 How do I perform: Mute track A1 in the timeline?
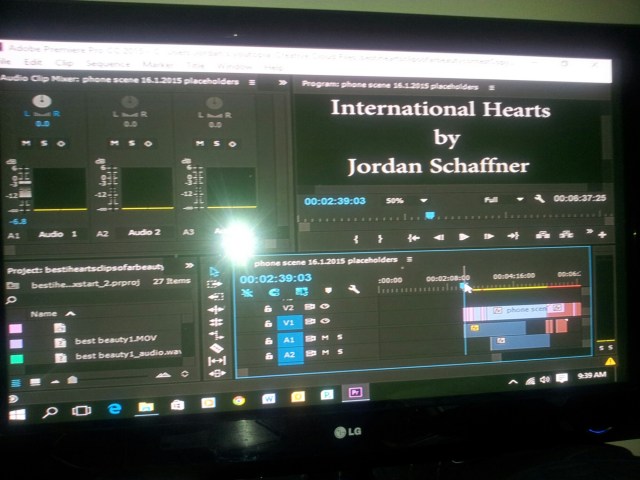pyautogui.click(x=325, y=339)
